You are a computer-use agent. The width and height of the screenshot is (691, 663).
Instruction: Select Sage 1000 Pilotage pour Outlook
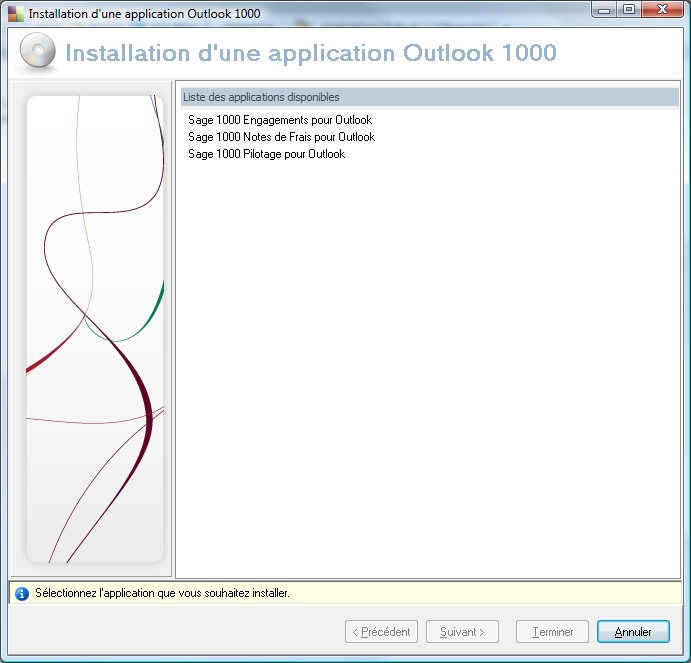coord(266,154)
